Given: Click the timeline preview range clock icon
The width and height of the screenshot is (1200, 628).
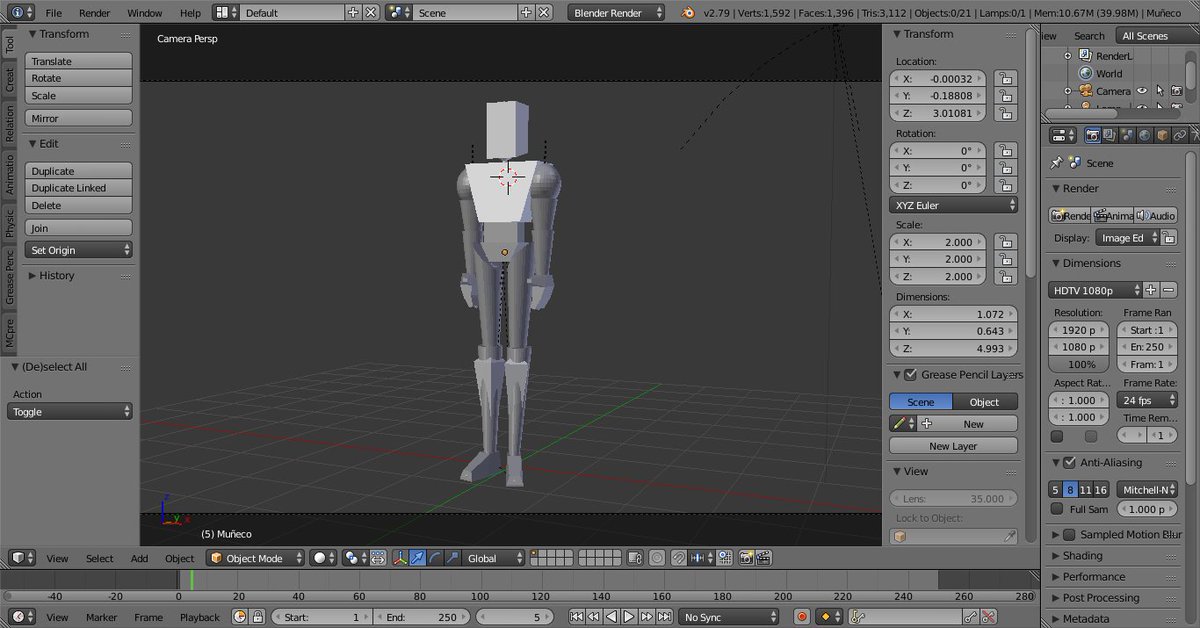Looking at the screenshot, I should click(x=240, y=617).
